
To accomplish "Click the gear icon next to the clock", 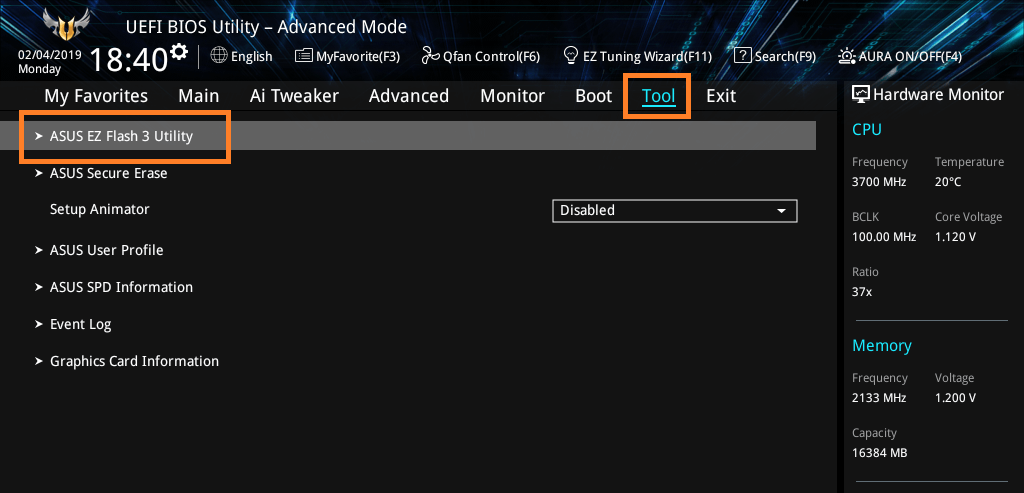I will point(178,52).
